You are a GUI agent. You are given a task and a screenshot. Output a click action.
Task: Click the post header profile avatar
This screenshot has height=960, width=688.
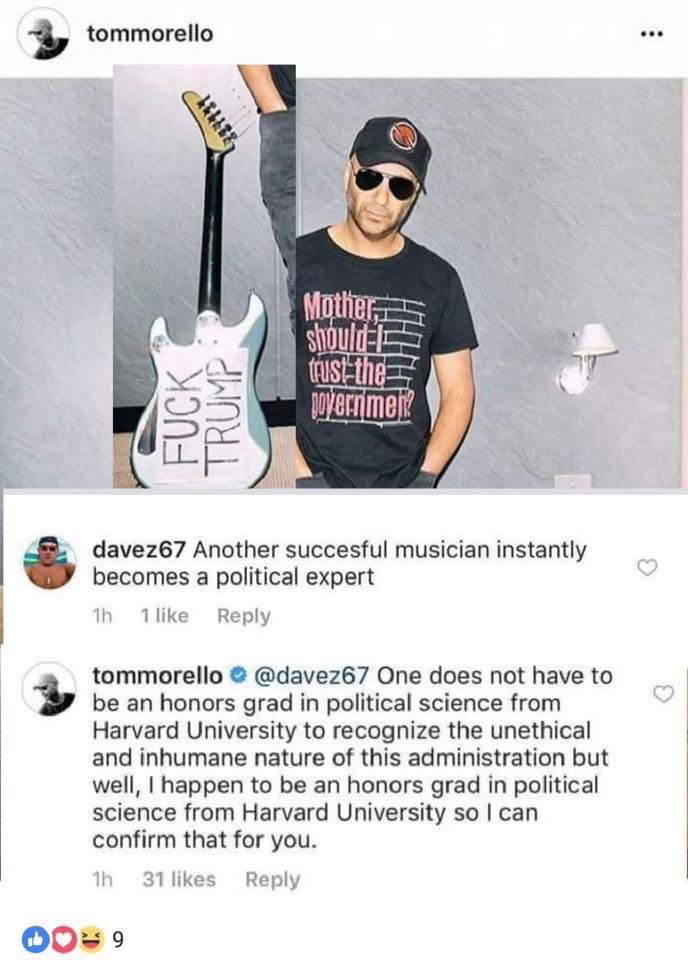(44, 35)
